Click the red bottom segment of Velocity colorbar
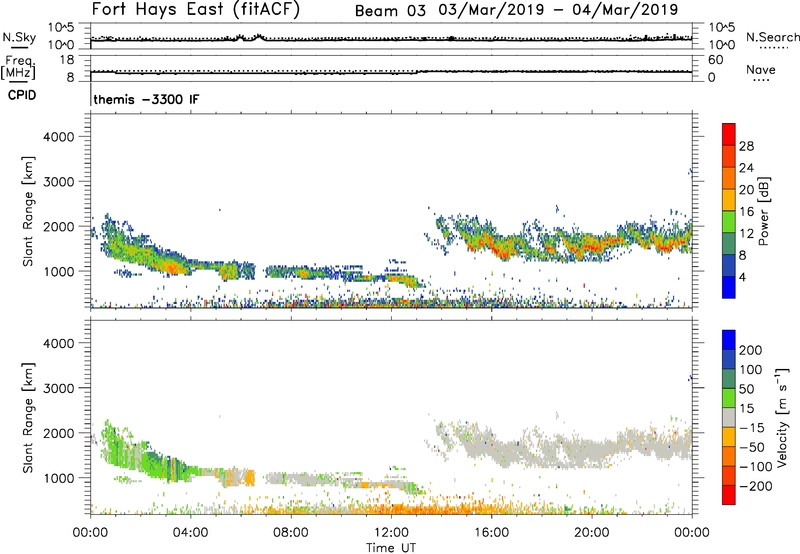This screenshot has height=554, width=800. click(x=729, y=495)
